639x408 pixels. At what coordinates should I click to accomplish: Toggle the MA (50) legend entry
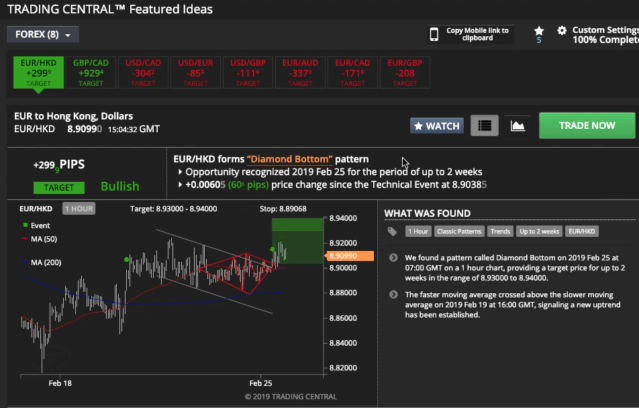(x=40, y=239)
